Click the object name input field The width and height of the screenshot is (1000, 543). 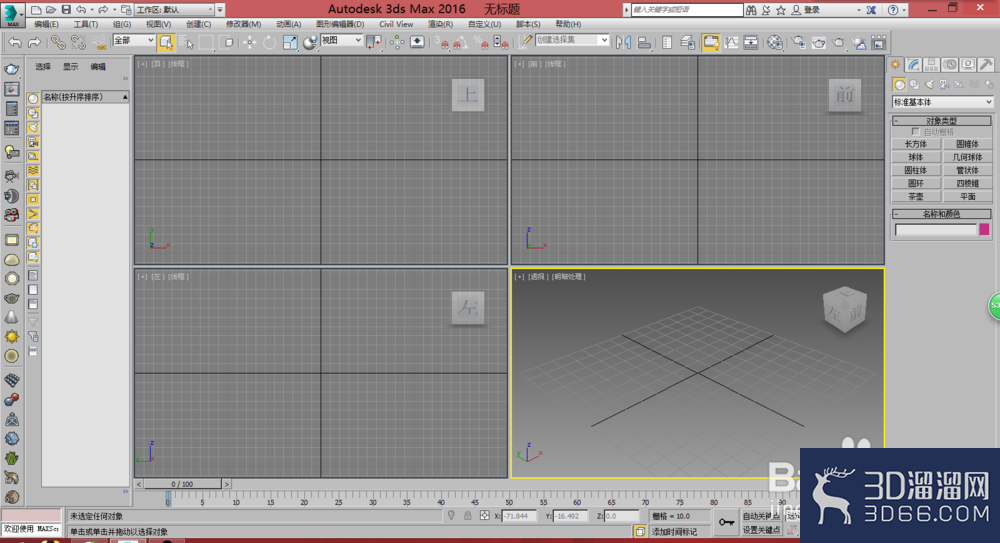tap(936, 230)
